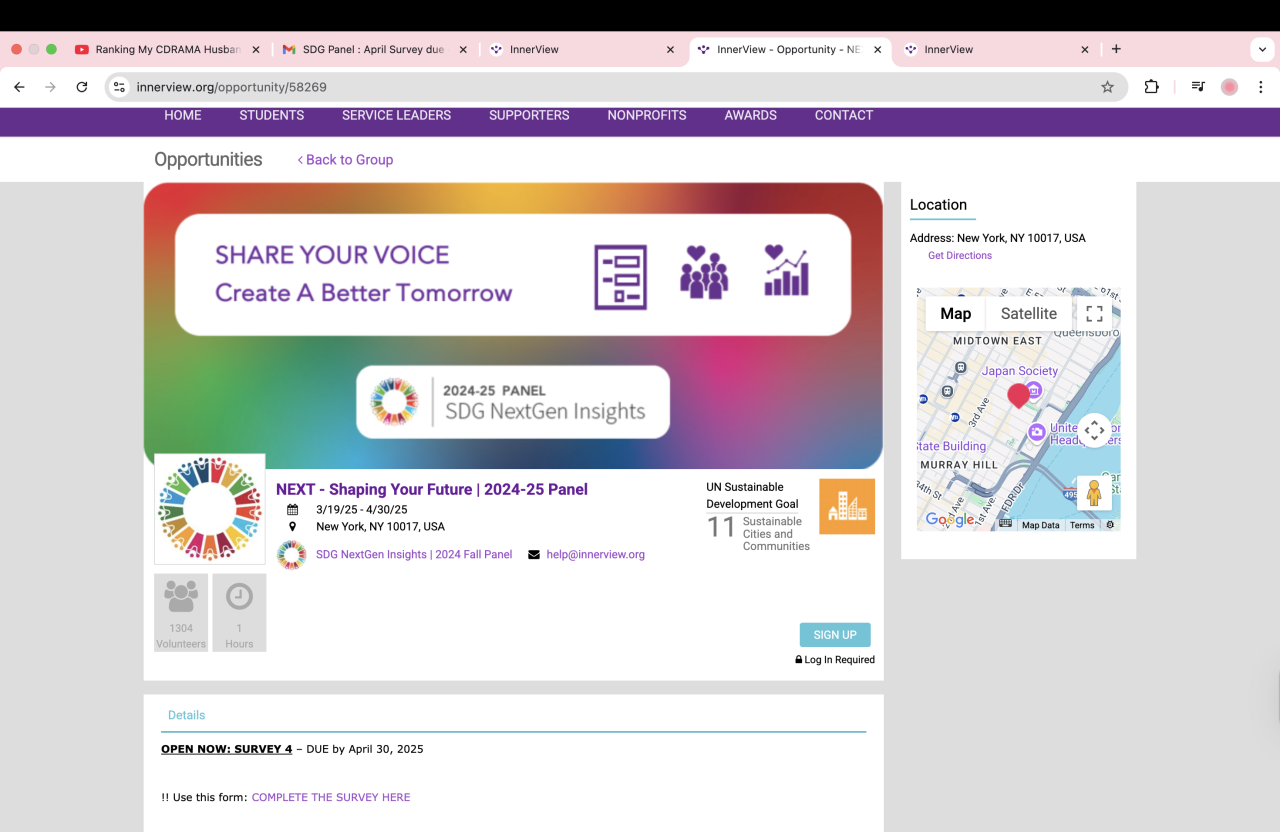
Task: Open the Extensions puzzle icon
Action: point(1151,87)
